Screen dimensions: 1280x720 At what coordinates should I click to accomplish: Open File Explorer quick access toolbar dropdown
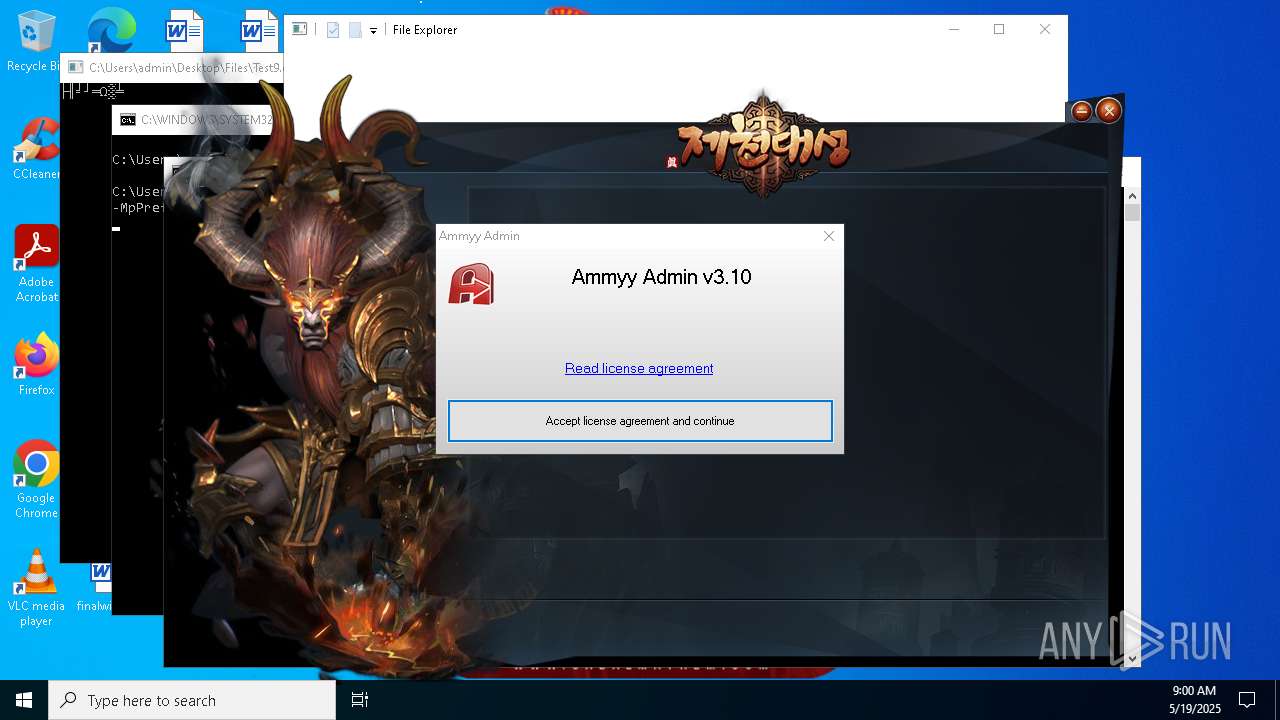(373, 30)
